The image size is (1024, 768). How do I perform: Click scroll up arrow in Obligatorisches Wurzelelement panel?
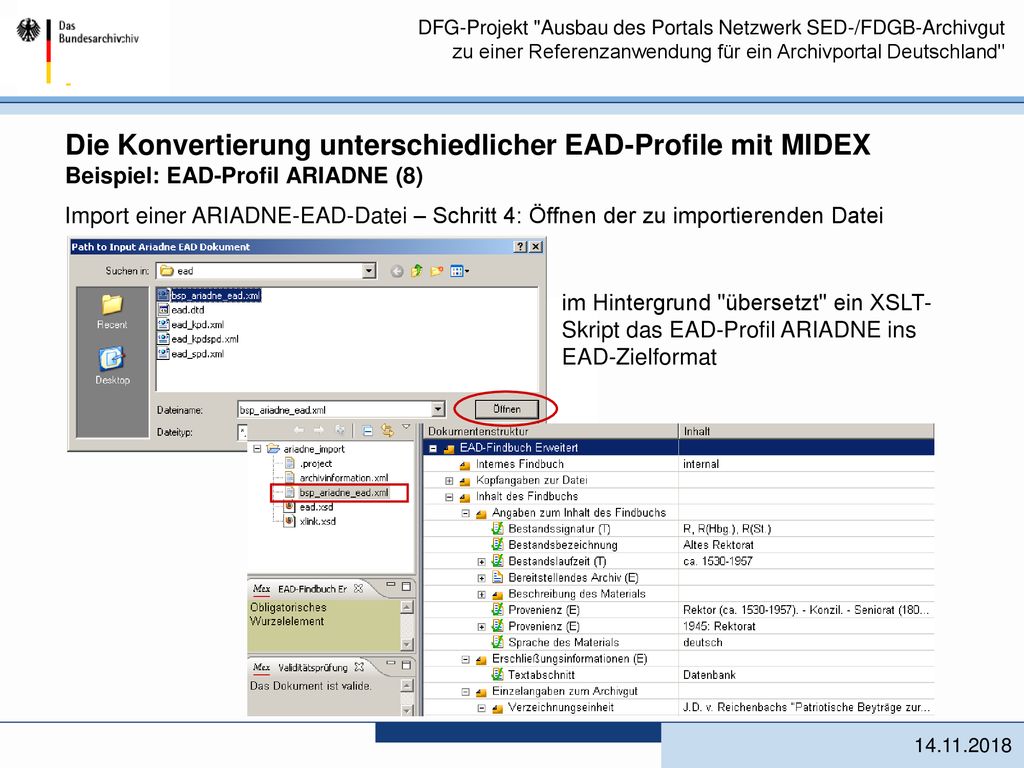(x=406, y=607)
